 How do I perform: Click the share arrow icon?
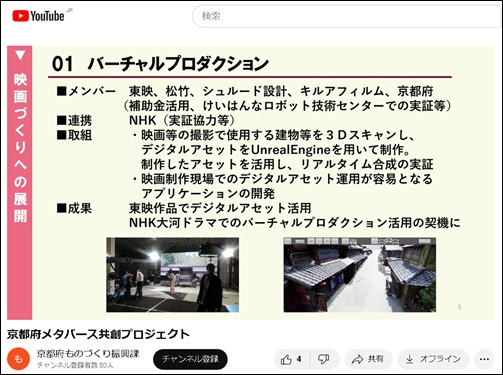coord(357,359)
